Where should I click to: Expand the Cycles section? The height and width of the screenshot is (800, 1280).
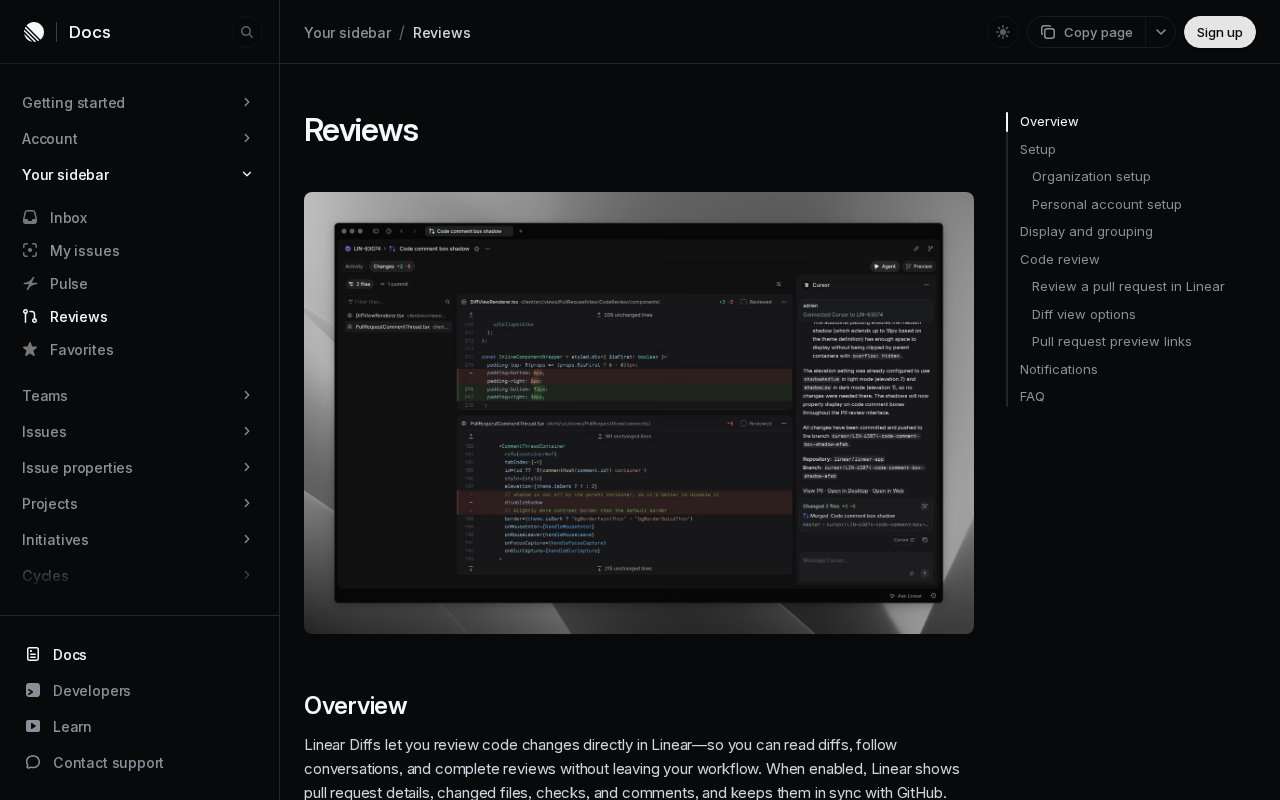pos(138,576)
